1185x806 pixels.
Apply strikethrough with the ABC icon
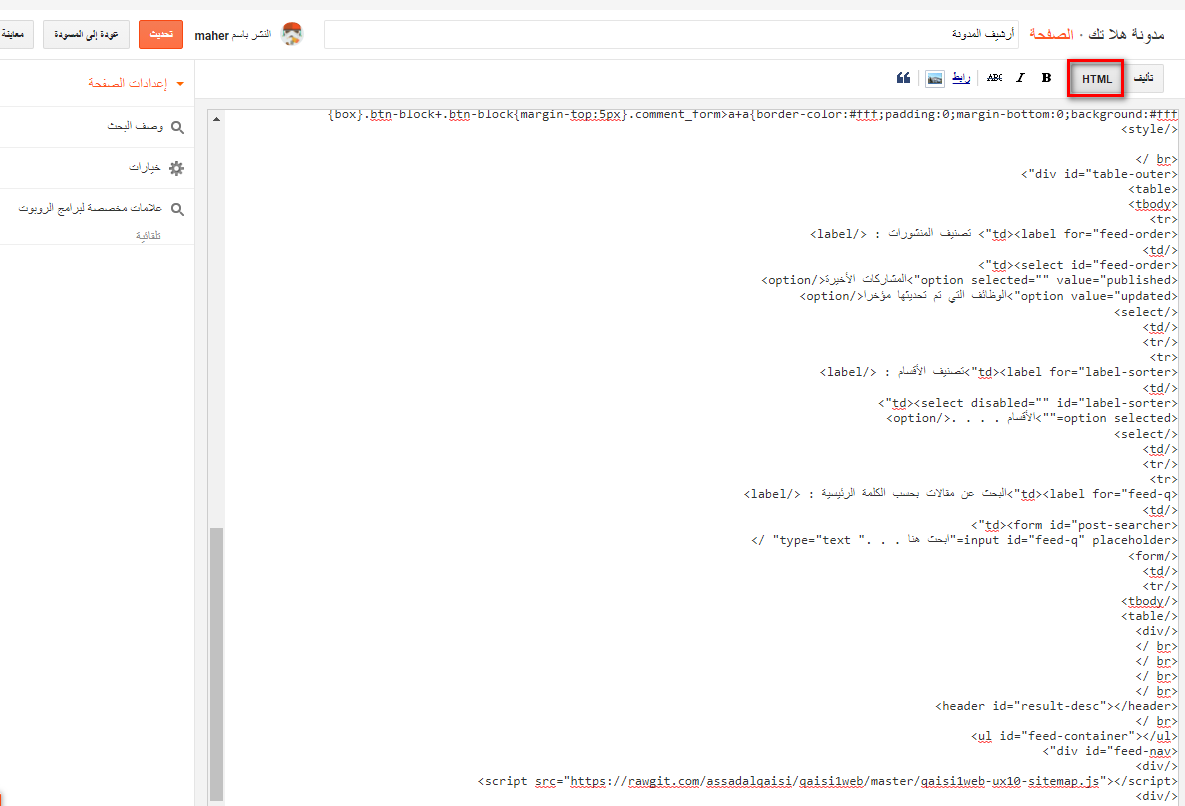click(994, 78)
